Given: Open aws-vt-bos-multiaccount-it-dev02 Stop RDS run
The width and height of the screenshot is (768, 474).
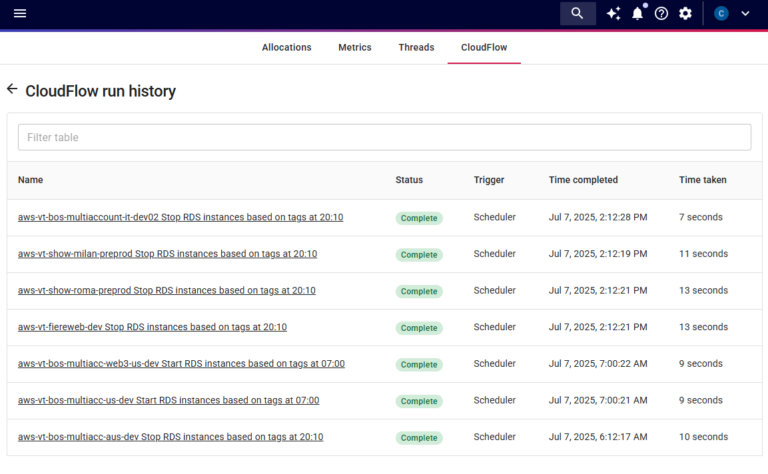Looking at the screenshot, I should coord(180,217).
